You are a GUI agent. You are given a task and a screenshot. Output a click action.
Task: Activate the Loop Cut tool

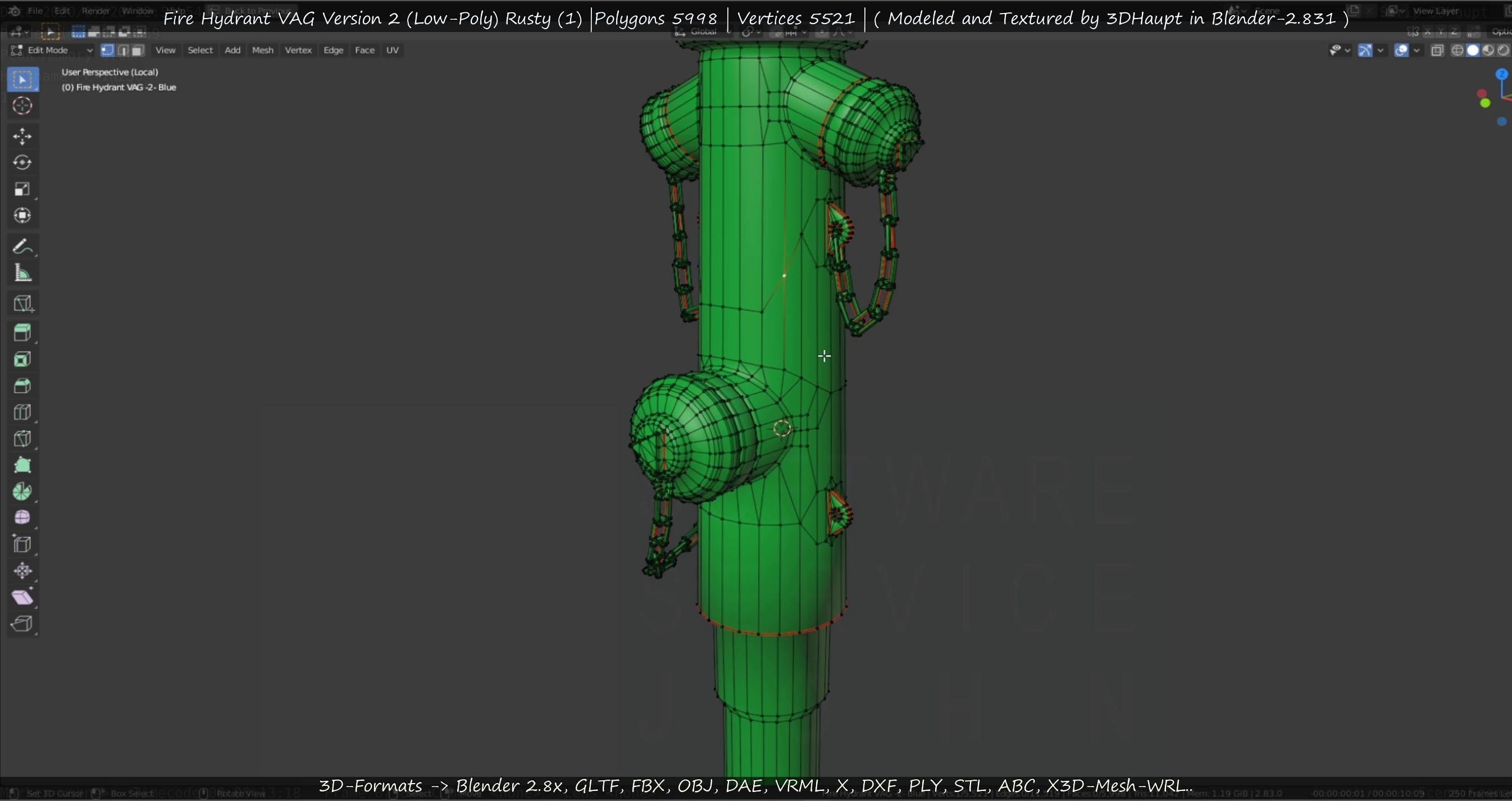[23, 412]
